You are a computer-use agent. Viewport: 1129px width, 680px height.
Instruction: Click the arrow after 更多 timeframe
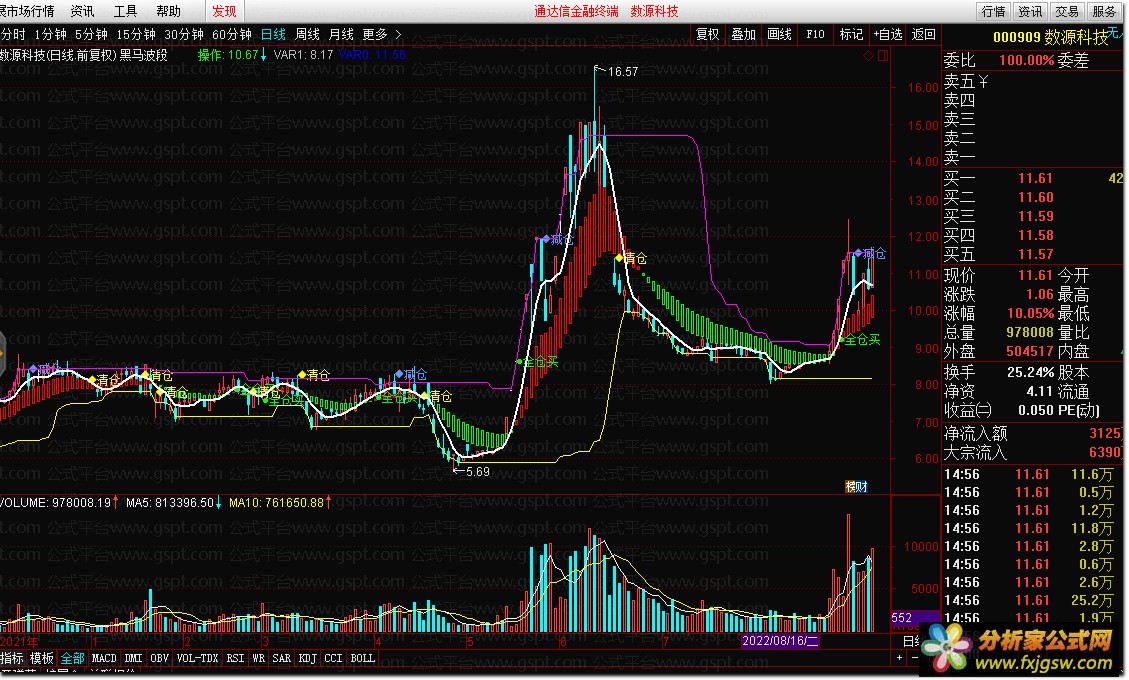click(398, 35)
